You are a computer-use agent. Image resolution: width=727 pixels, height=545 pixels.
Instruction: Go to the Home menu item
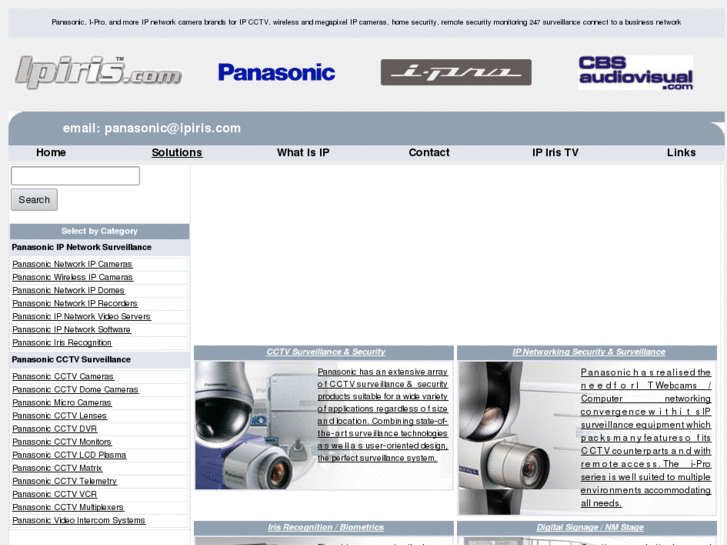pyautogui.click(x=51, y=153)
